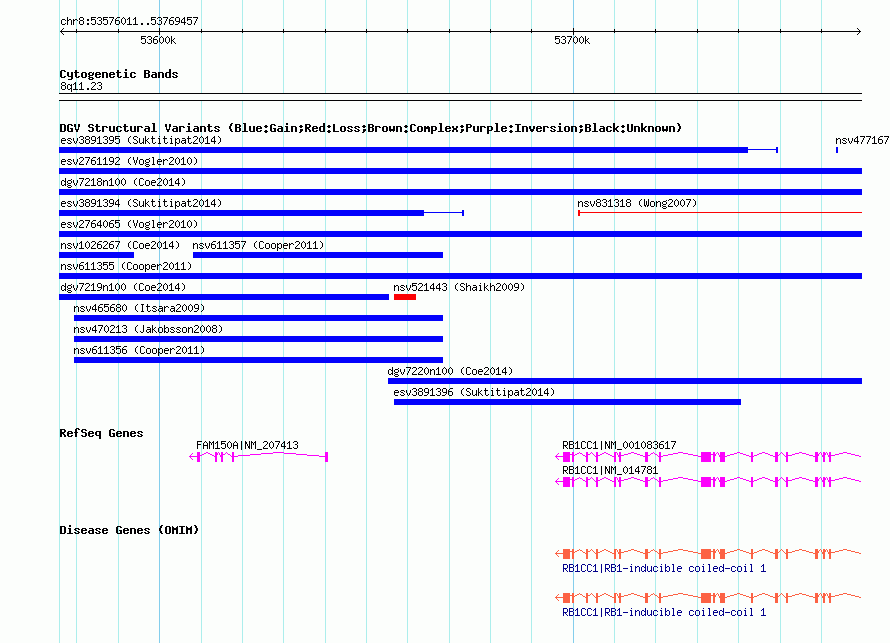
Task: Click the second OMIM RB1CC1 gene glyph
Action: [x=708, y=598]
